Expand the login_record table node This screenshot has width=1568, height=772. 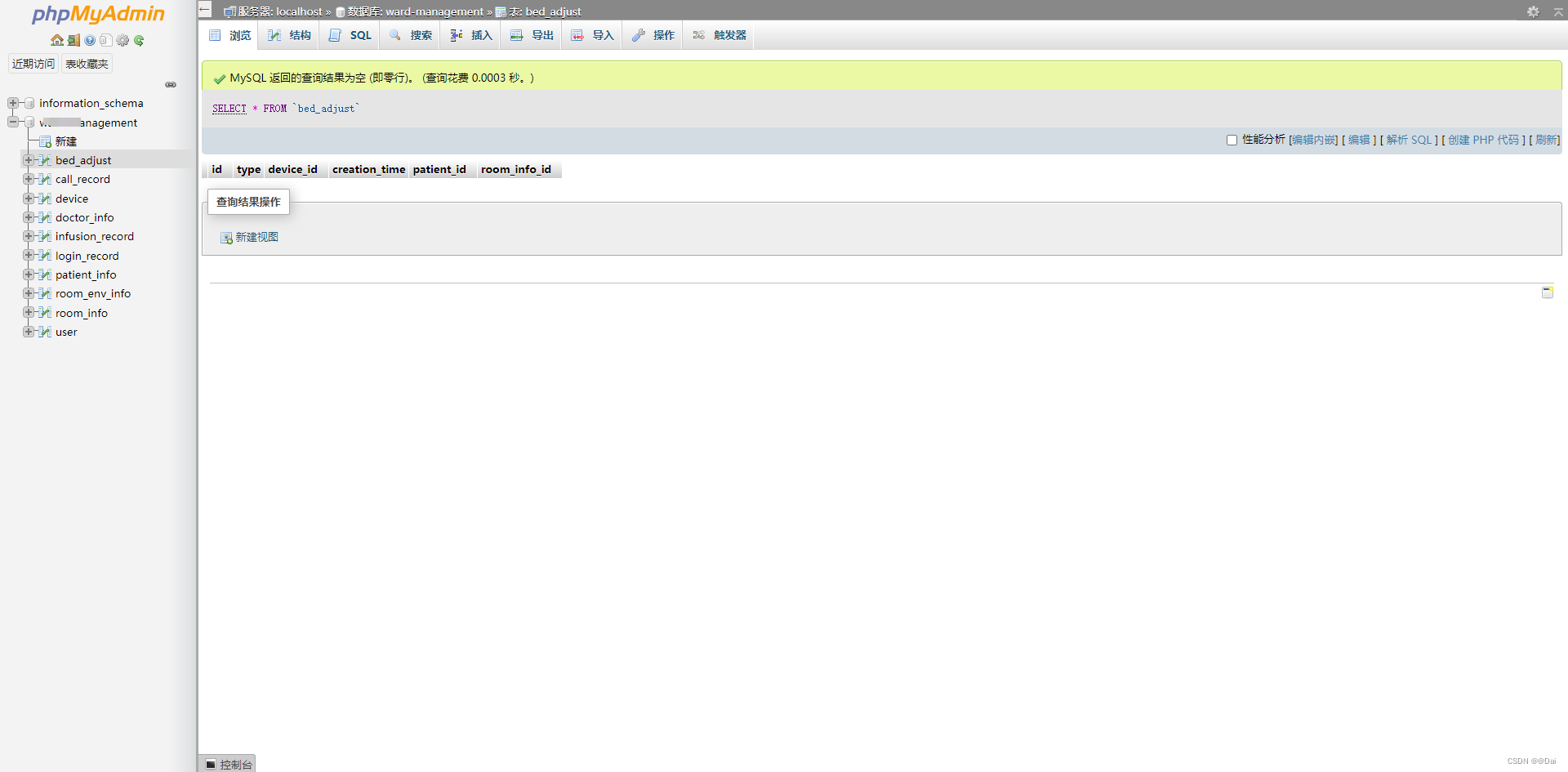click(x=29, y=256)
